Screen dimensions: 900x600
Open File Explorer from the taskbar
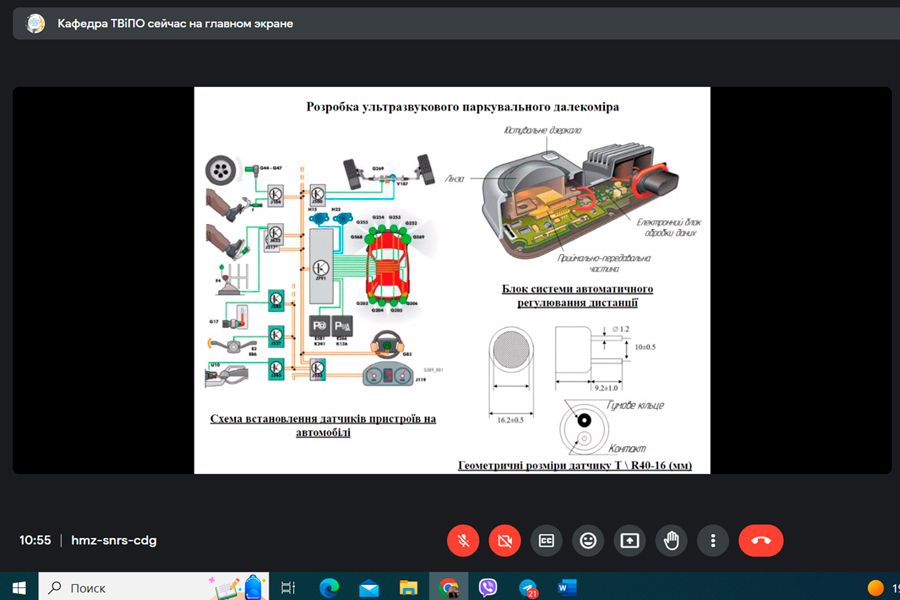click(x=408, y=587)
